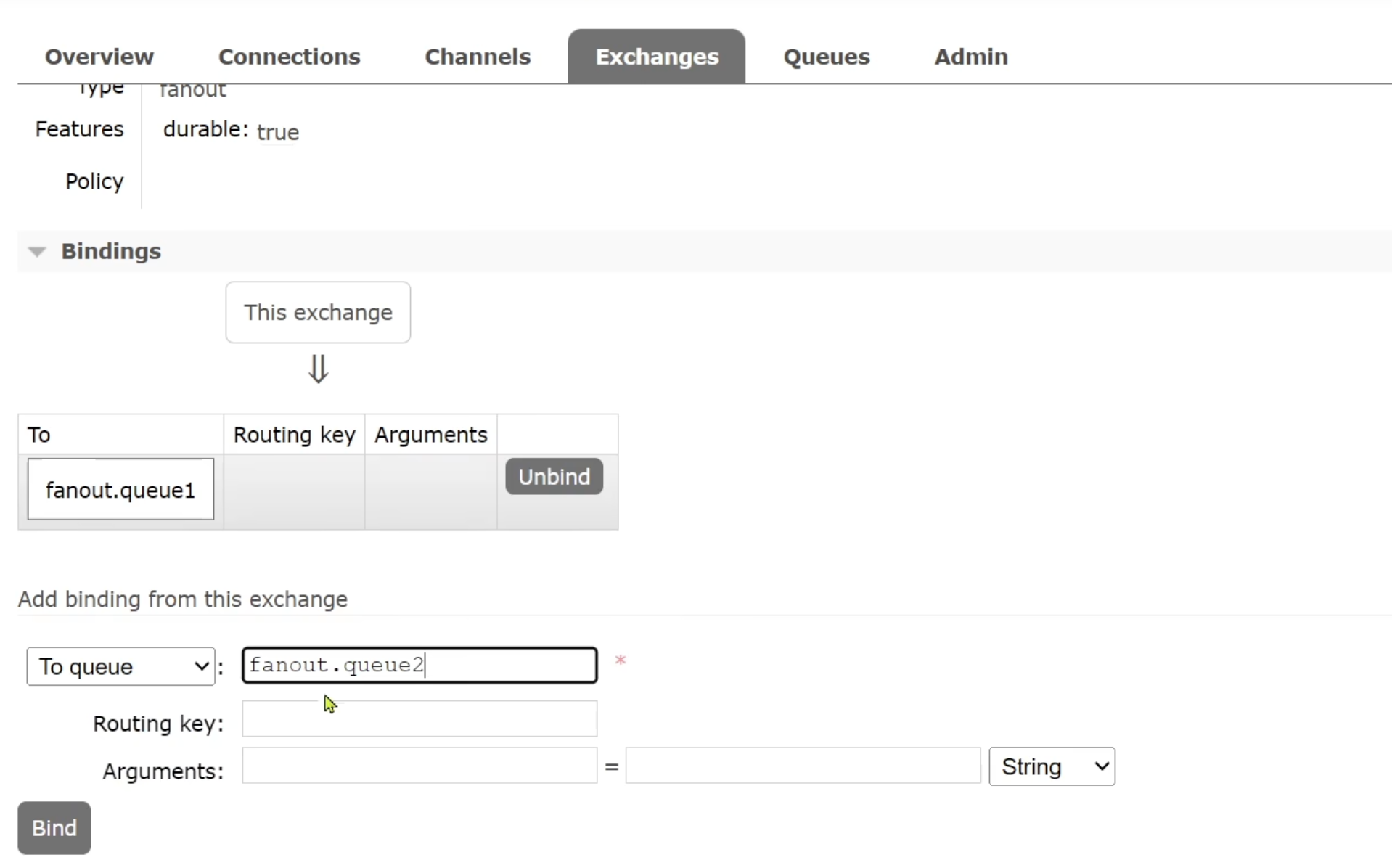The width and height of the screenshot is (1392, 868).
Task: Select the Exchanges tab
Action: [656, 57]
